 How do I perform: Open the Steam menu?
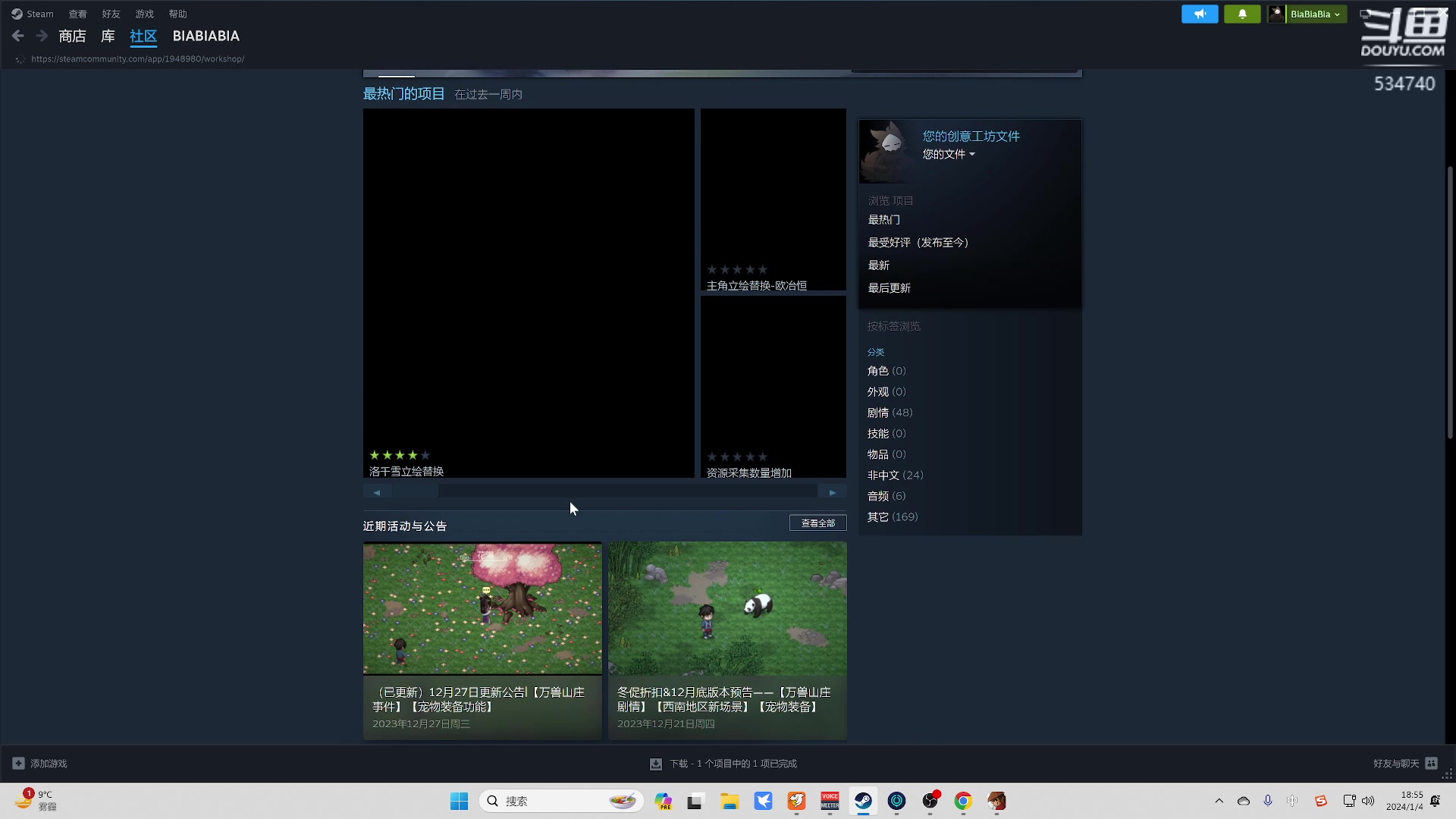(33, 14)
